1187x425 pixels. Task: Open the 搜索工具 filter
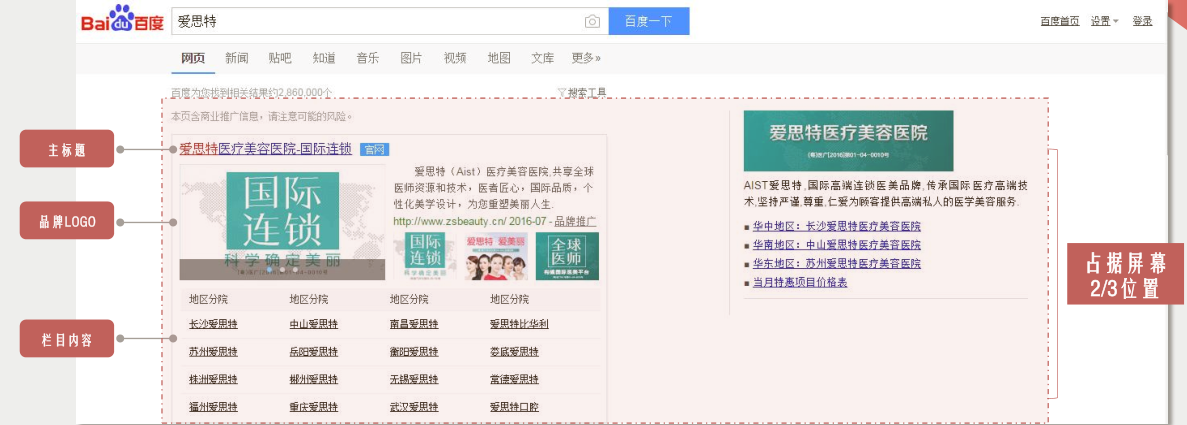(x=581, y=93)
